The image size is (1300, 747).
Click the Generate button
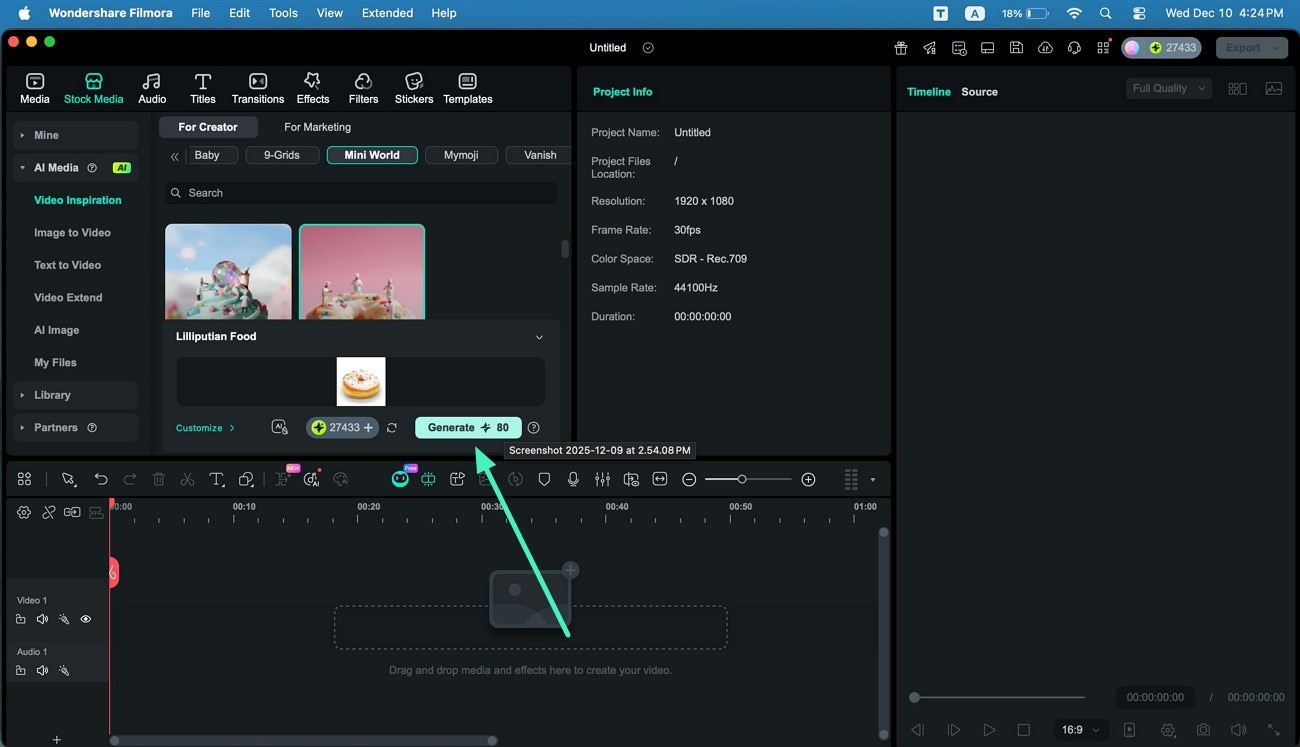467,427
